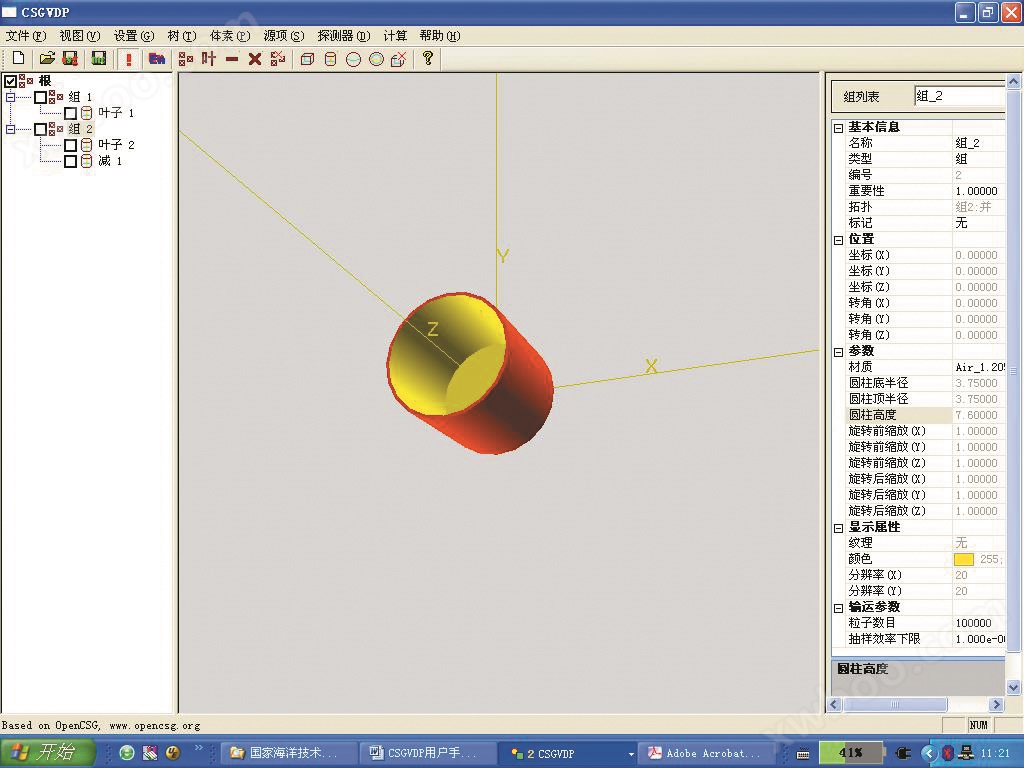Open the 组列表 combo box showing 组_2

tap(959, 96)
